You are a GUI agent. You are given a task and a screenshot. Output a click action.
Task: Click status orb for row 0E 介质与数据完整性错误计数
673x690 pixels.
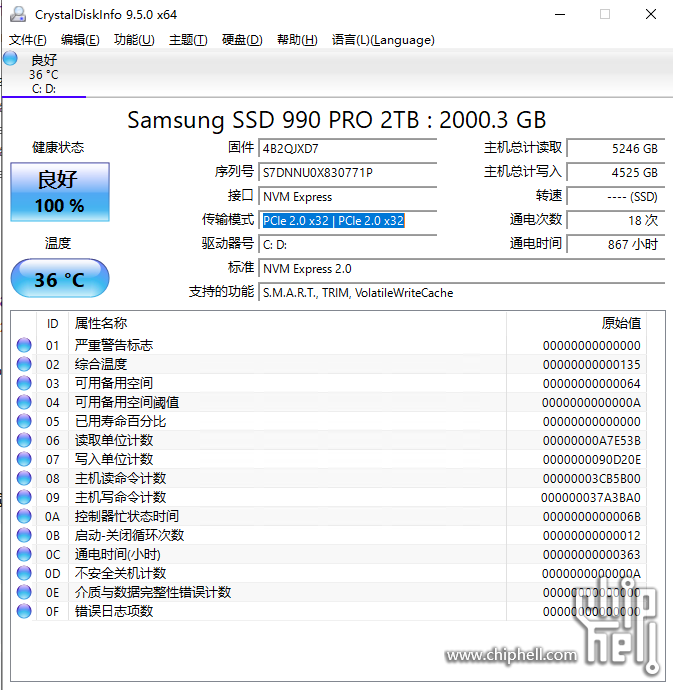coord(24,592)
